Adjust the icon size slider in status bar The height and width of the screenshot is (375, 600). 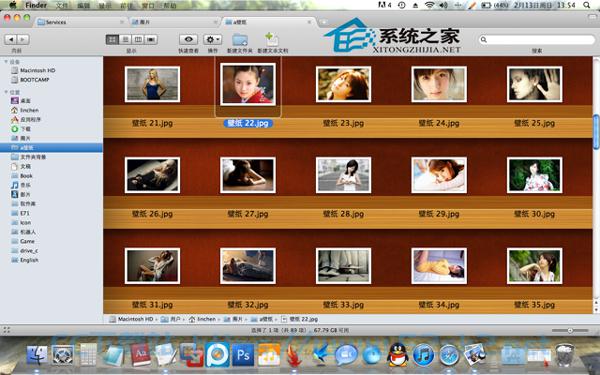570,330
